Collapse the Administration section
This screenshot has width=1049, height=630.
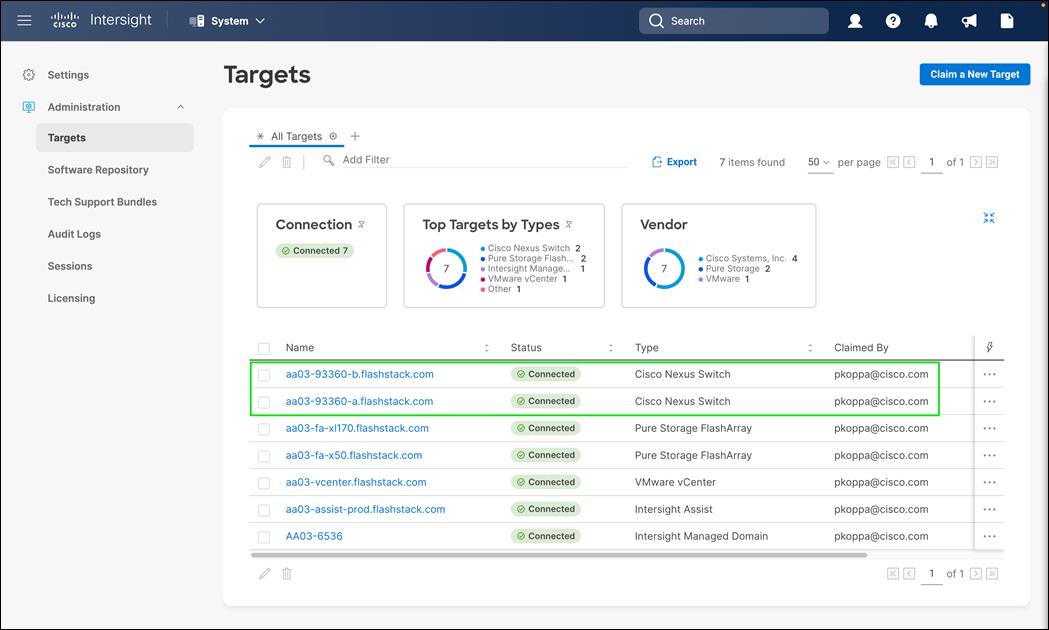click(181, 107)
